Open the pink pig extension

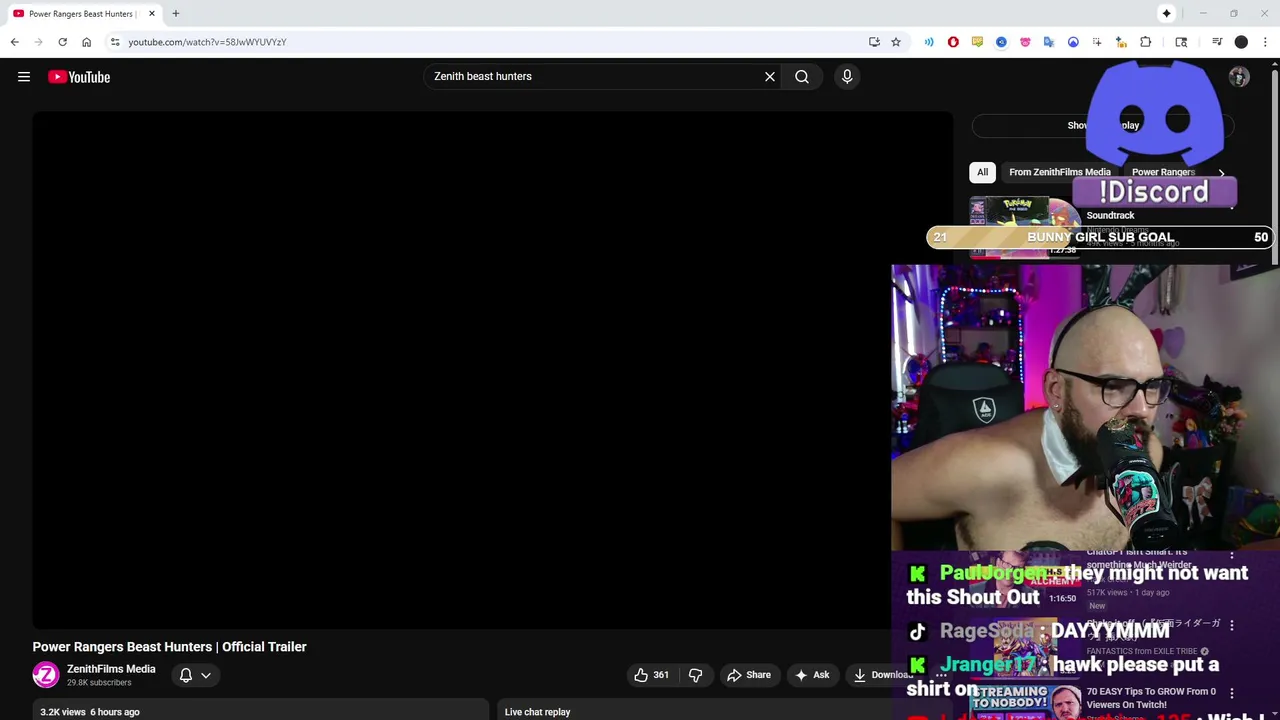point(1025,42)
